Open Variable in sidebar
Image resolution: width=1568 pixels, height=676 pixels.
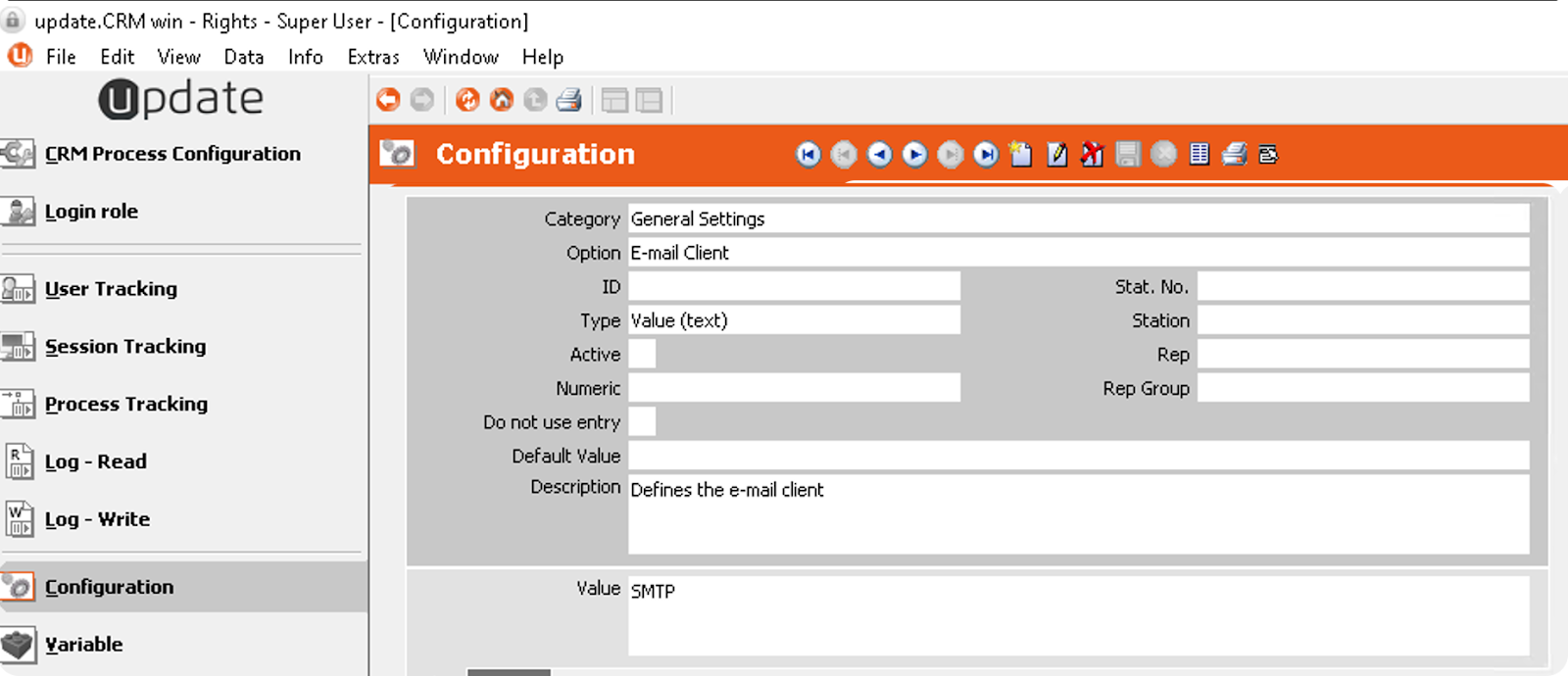click(84, 645)
